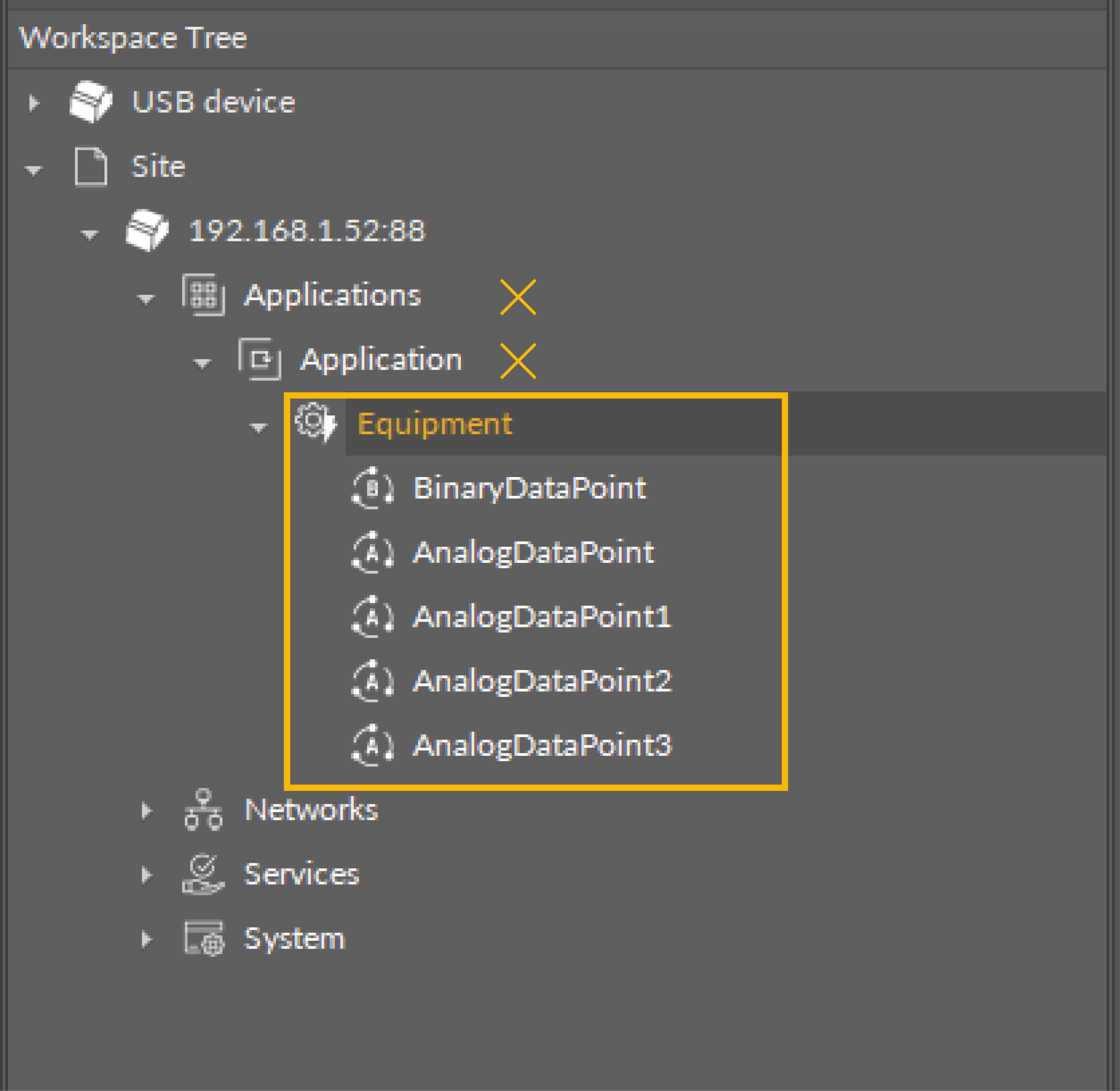1120x1091 pixels.
Task: Select AnalogDataPoint3 in the tree
Action: (541, 746)
